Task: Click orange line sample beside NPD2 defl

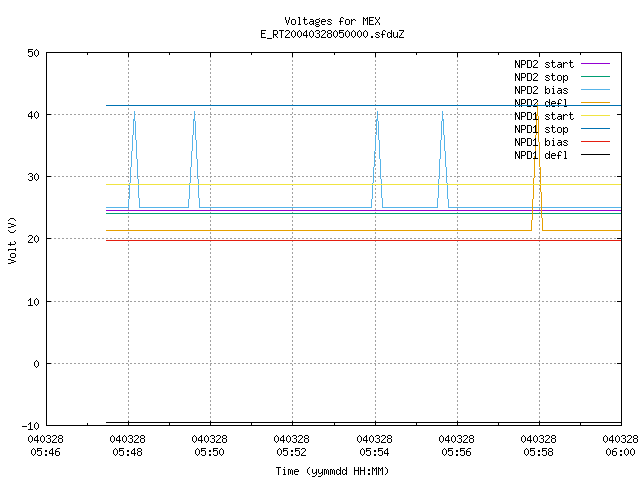Action: [x=595, y=103]
